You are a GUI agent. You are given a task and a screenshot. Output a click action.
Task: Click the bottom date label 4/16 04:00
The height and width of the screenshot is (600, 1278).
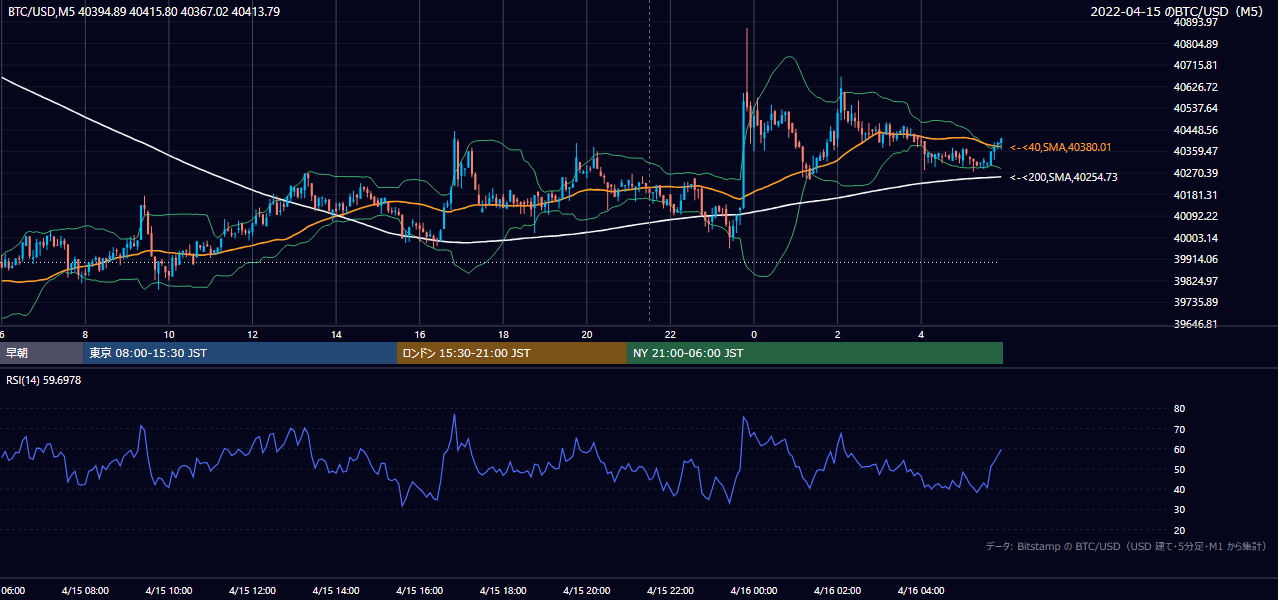pos(921,591)
